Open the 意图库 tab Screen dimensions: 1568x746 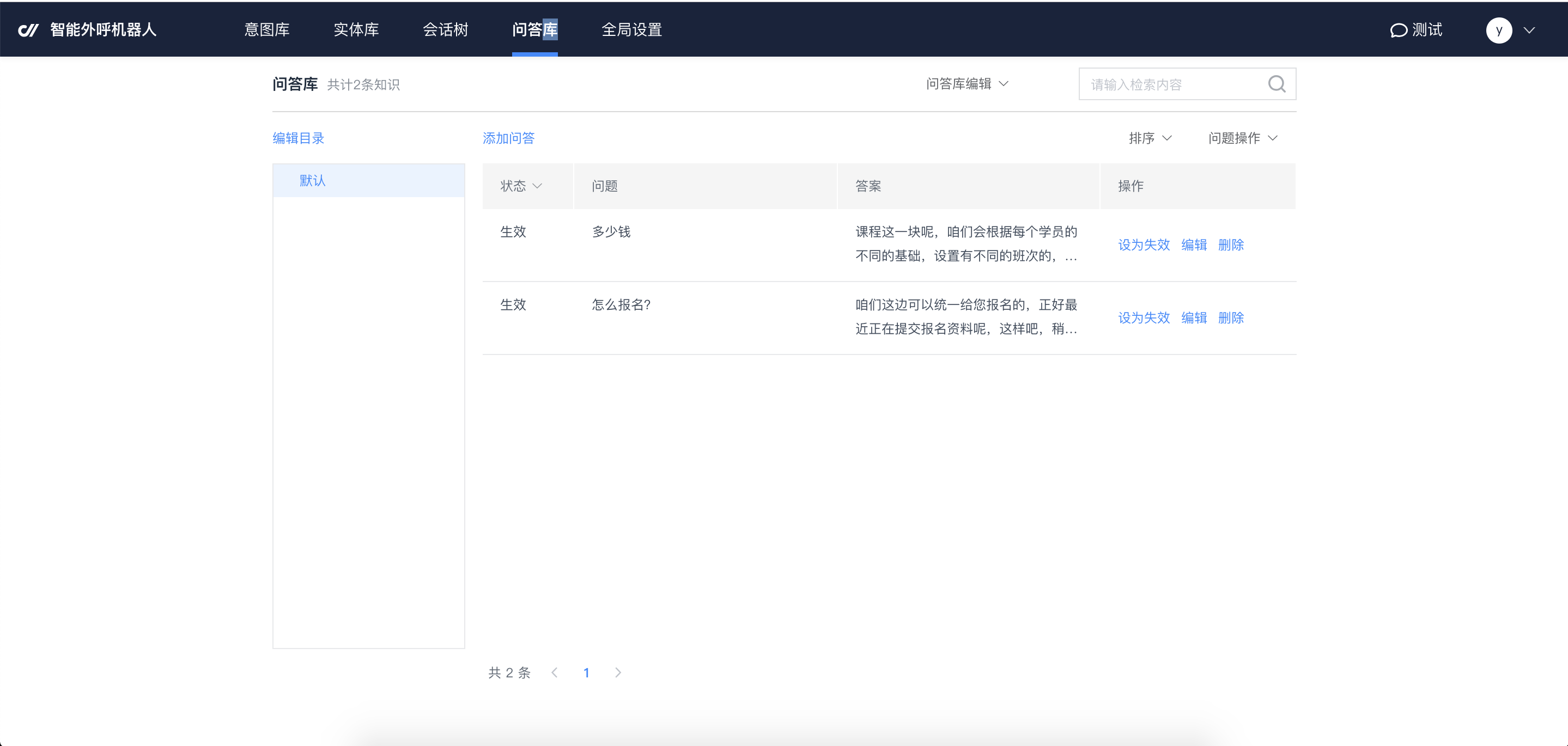[x=266, y=29]
